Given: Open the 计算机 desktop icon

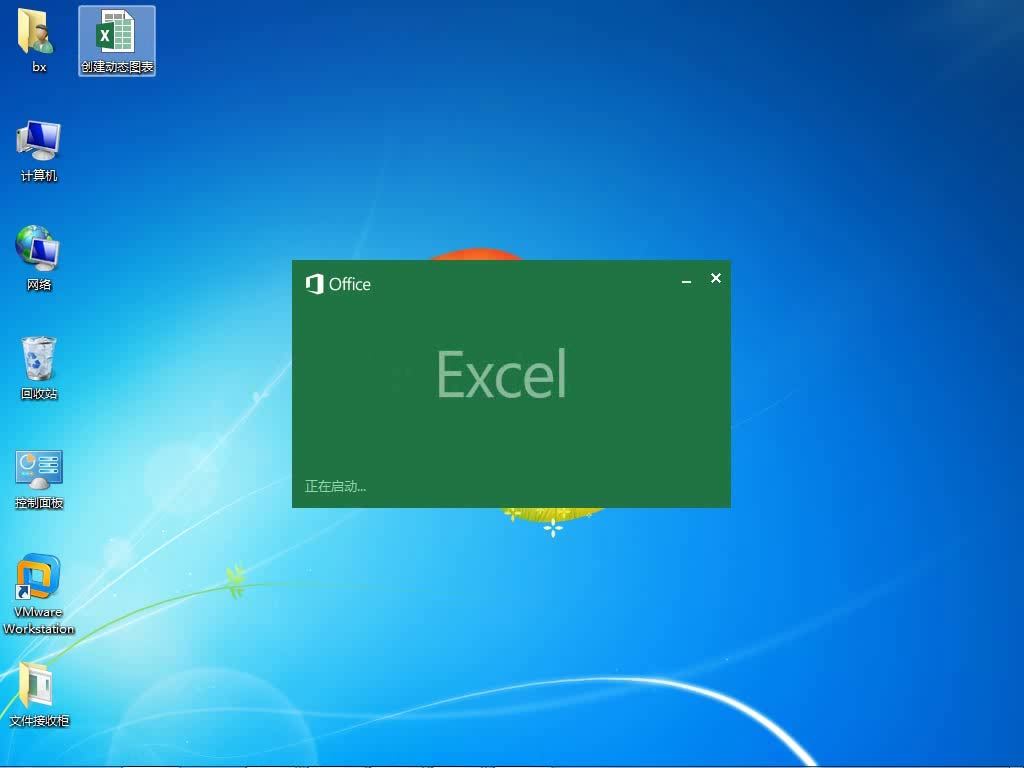Looking at the screenshot, I should 39,140.
